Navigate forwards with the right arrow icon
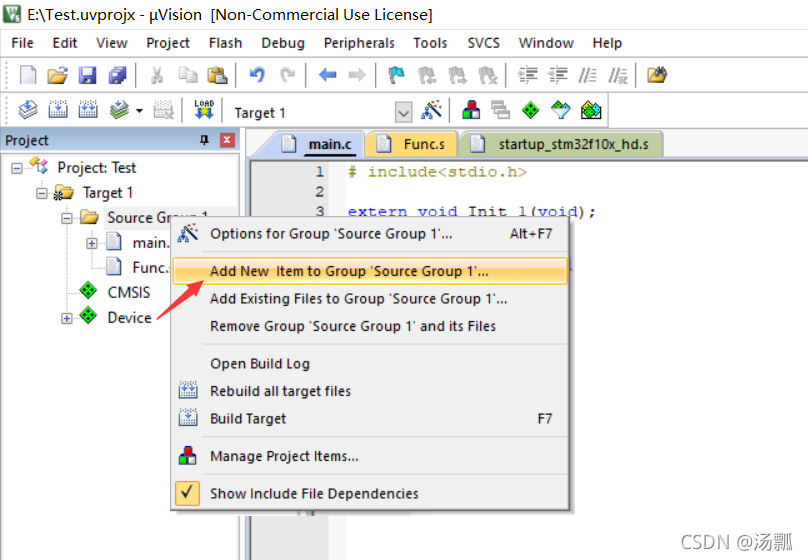The width and height of the screenshot is (808, 560). (357, 75)
